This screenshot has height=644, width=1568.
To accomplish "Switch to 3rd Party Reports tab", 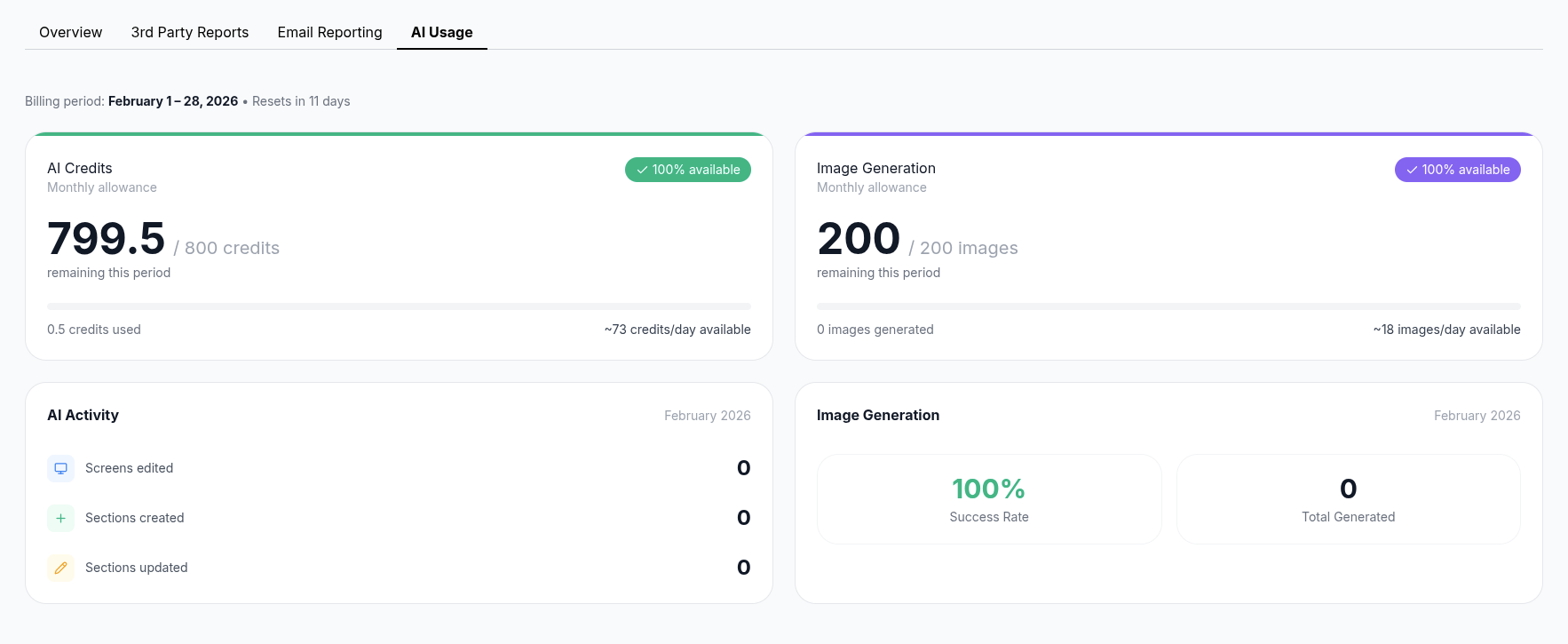I will pyautogui.click(x=189, y=32).
